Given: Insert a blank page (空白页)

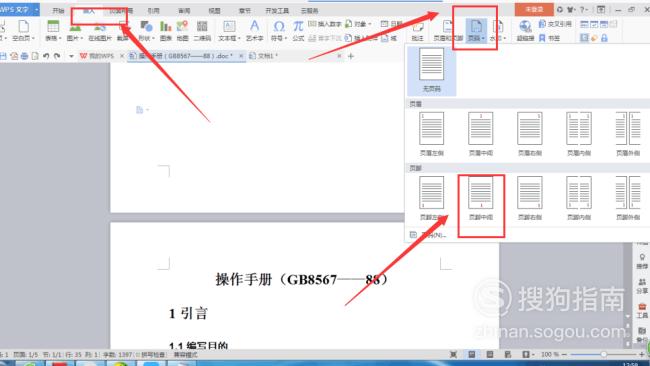Looking at the screenshot, I should point(23,30).
